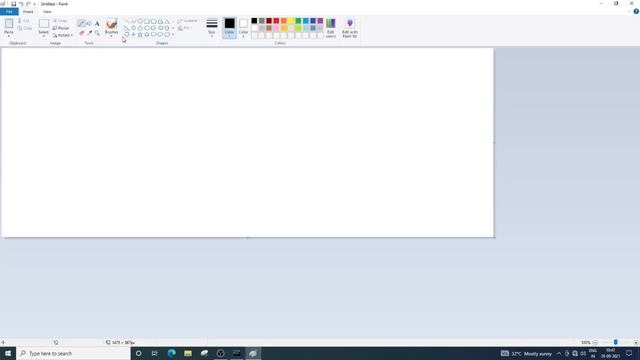Click Edit colors rainbow icon
Image resolution: width=640 pixels, height=360 pixels.
coord(331,23)
